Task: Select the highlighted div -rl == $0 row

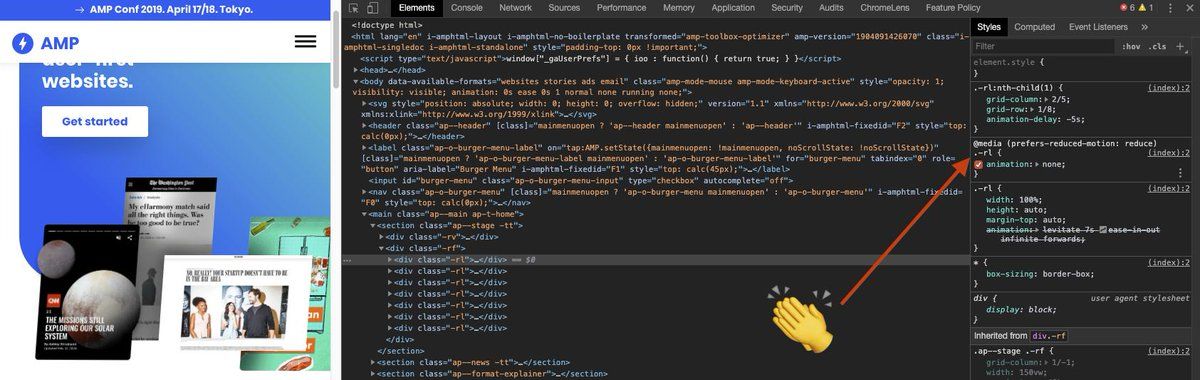Action: (x=655, y=259)
